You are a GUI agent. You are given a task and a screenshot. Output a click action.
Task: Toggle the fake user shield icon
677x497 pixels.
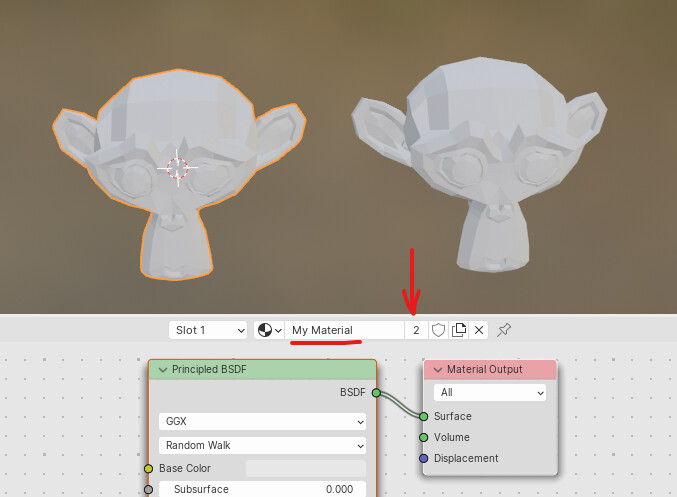point(438,330)
